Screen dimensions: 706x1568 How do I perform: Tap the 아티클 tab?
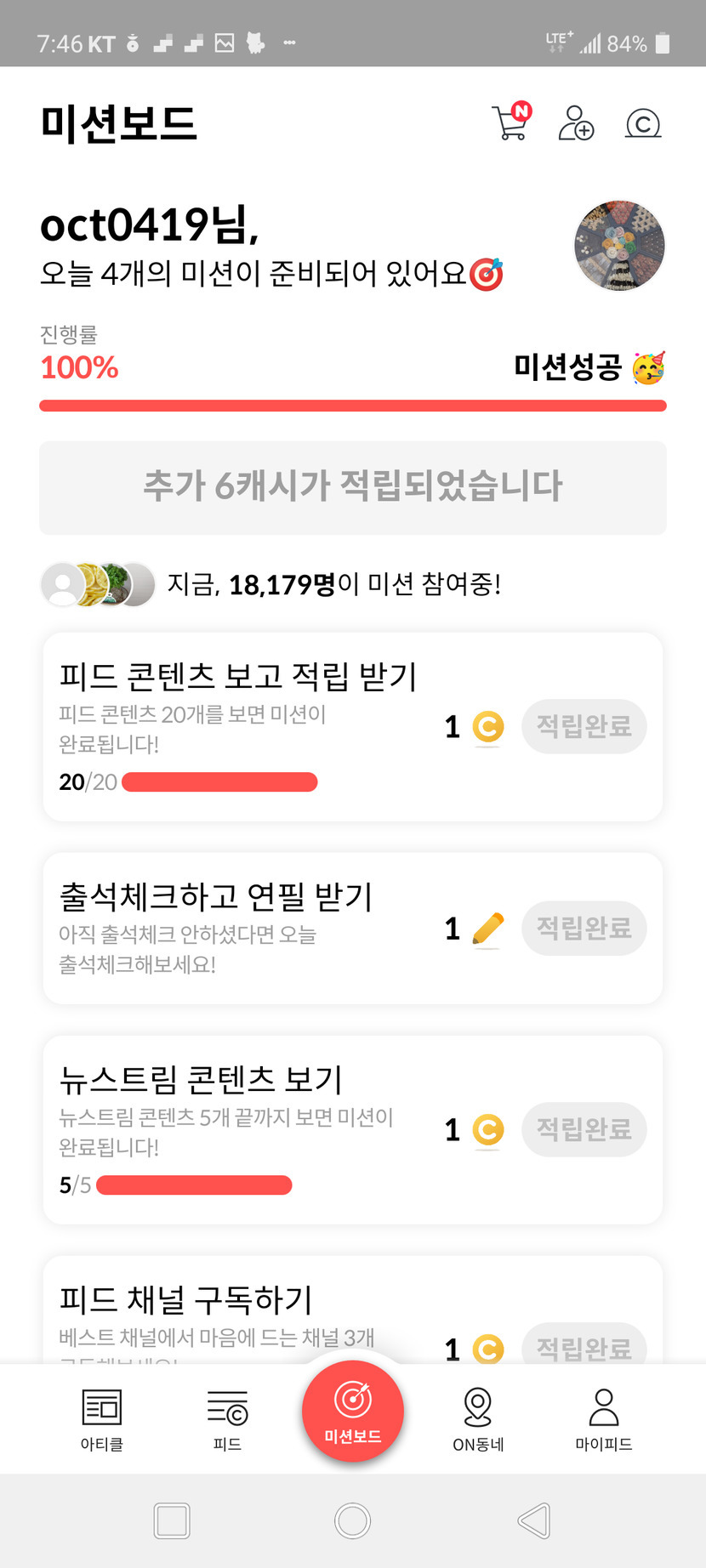[101, 1419]
